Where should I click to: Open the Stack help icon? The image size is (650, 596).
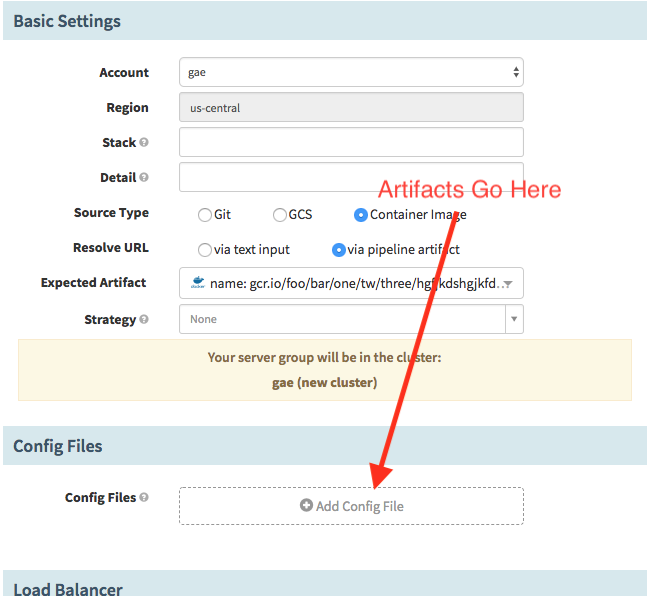click(144, 142)
